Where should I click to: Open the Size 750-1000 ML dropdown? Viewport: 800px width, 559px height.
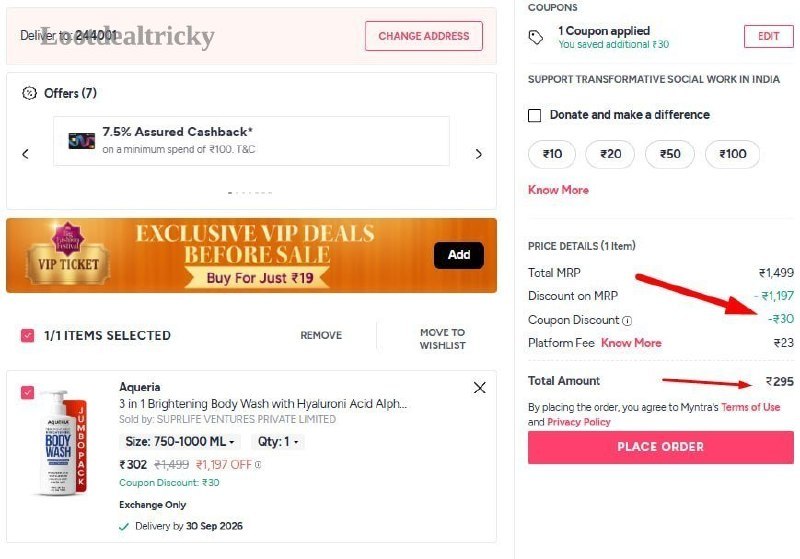(180, 442)
